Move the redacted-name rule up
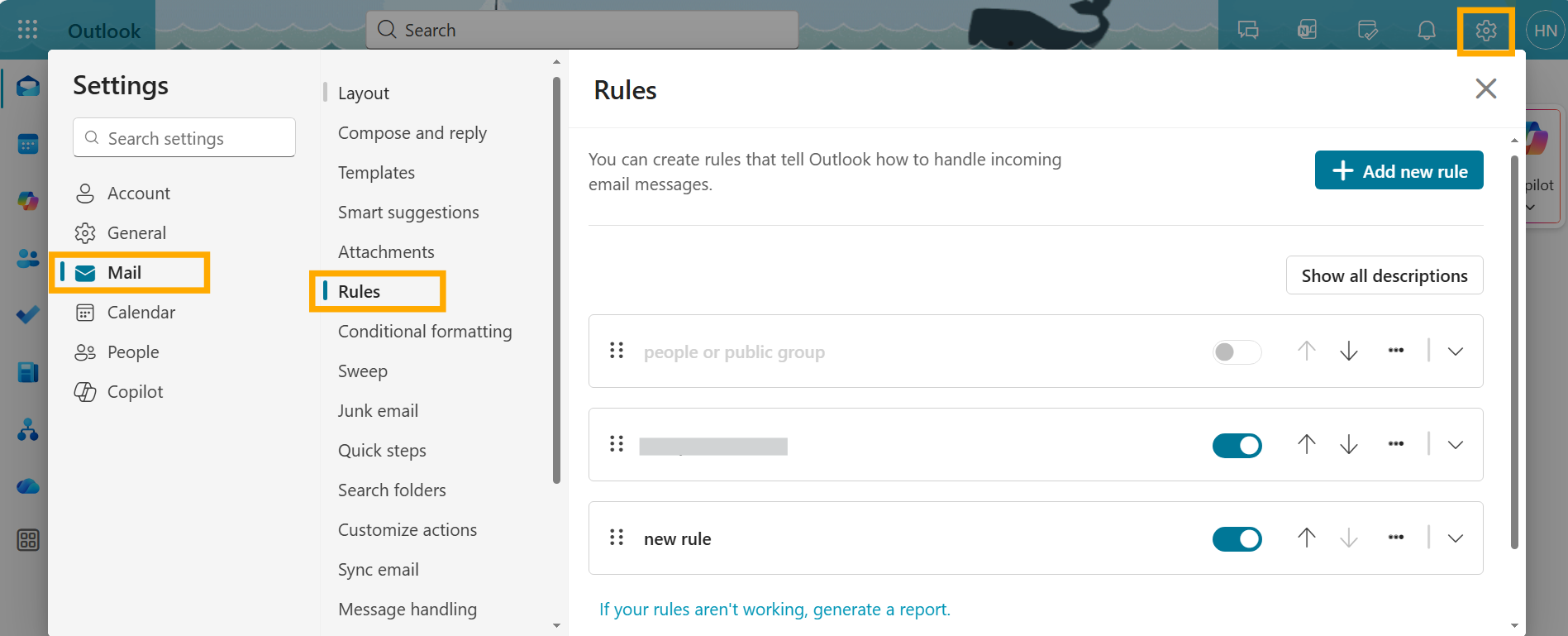The width and height of the screenshot is (1568, 636). coord(1306,444)
